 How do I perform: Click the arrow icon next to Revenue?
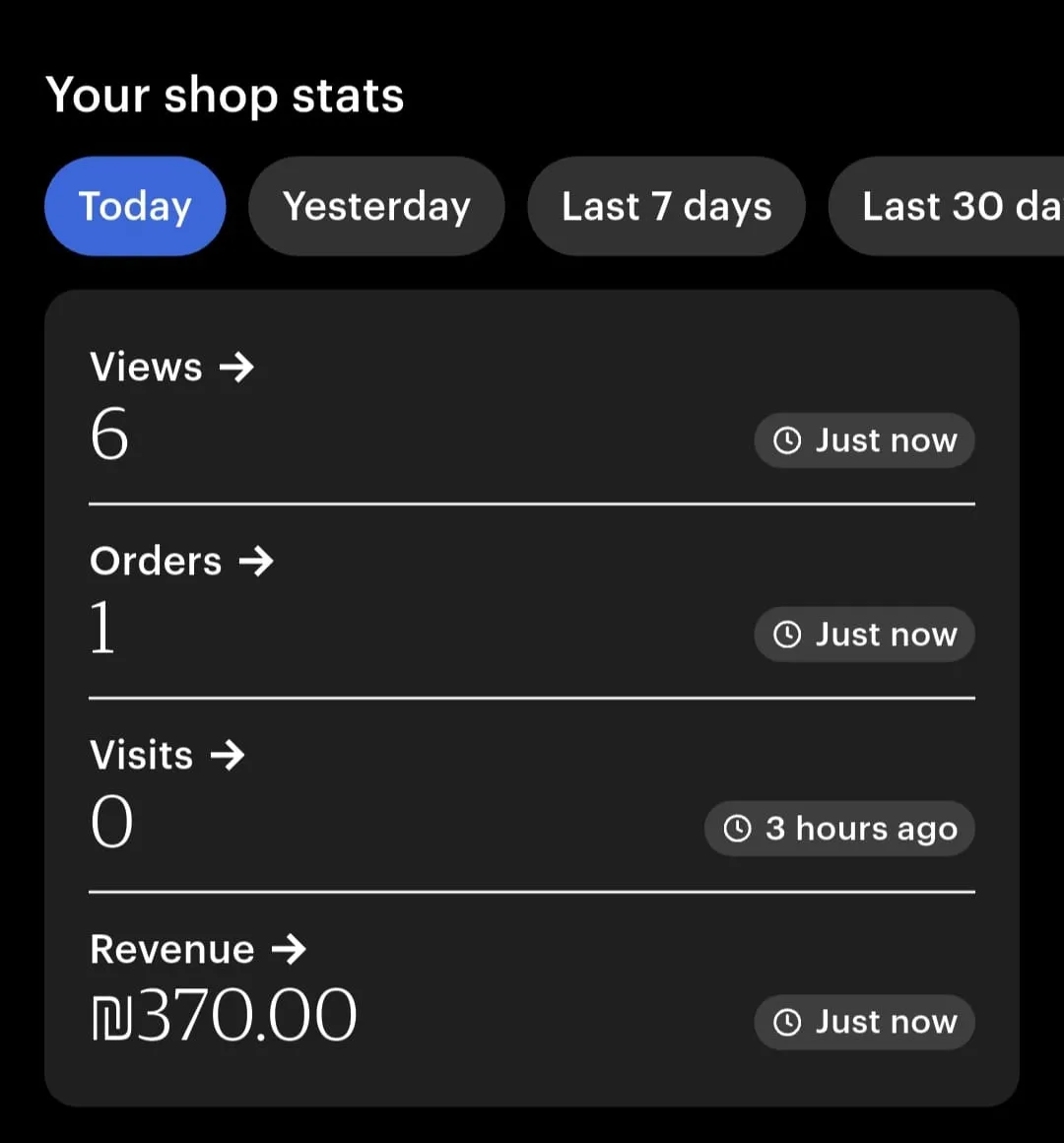tap(289, 950)
